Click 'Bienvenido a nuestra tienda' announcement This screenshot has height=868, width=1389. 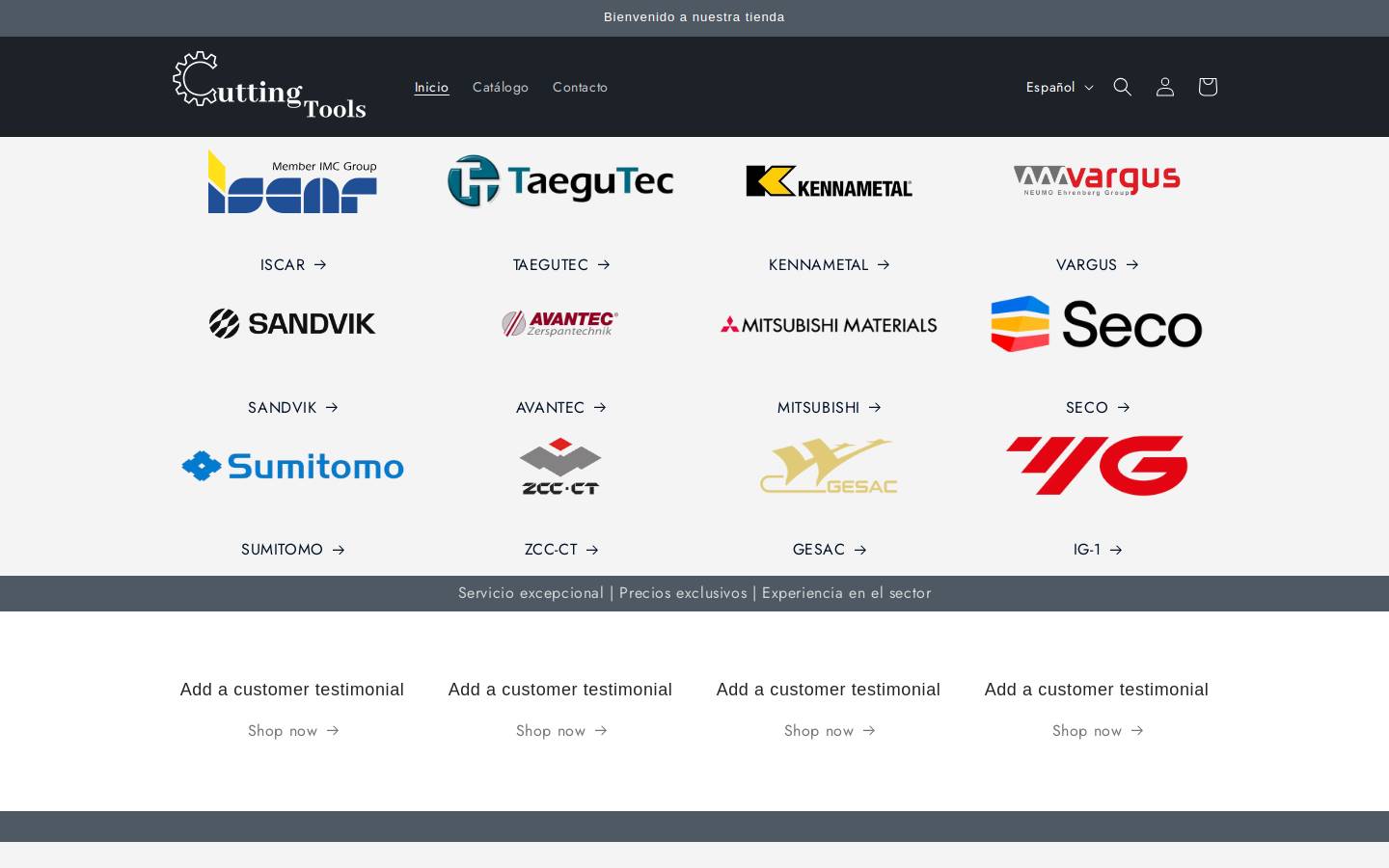click(694, 17)
